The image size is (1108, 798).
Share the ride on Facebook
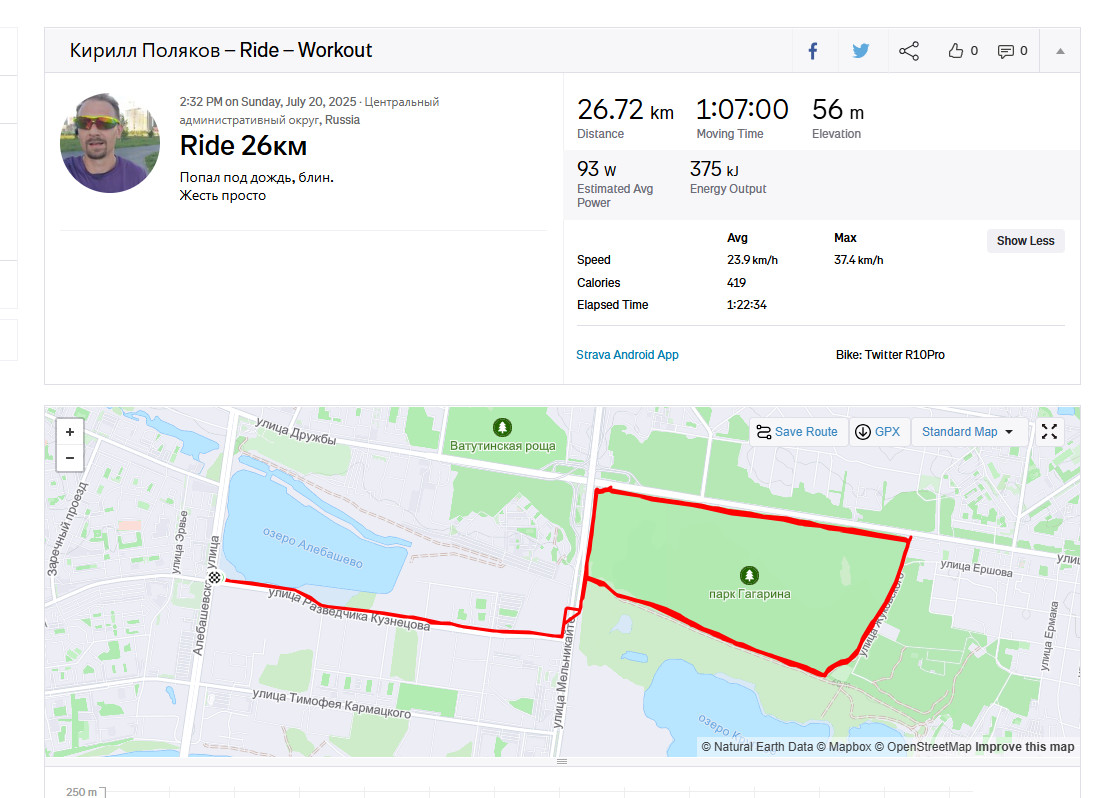click(x=813, y=51)
